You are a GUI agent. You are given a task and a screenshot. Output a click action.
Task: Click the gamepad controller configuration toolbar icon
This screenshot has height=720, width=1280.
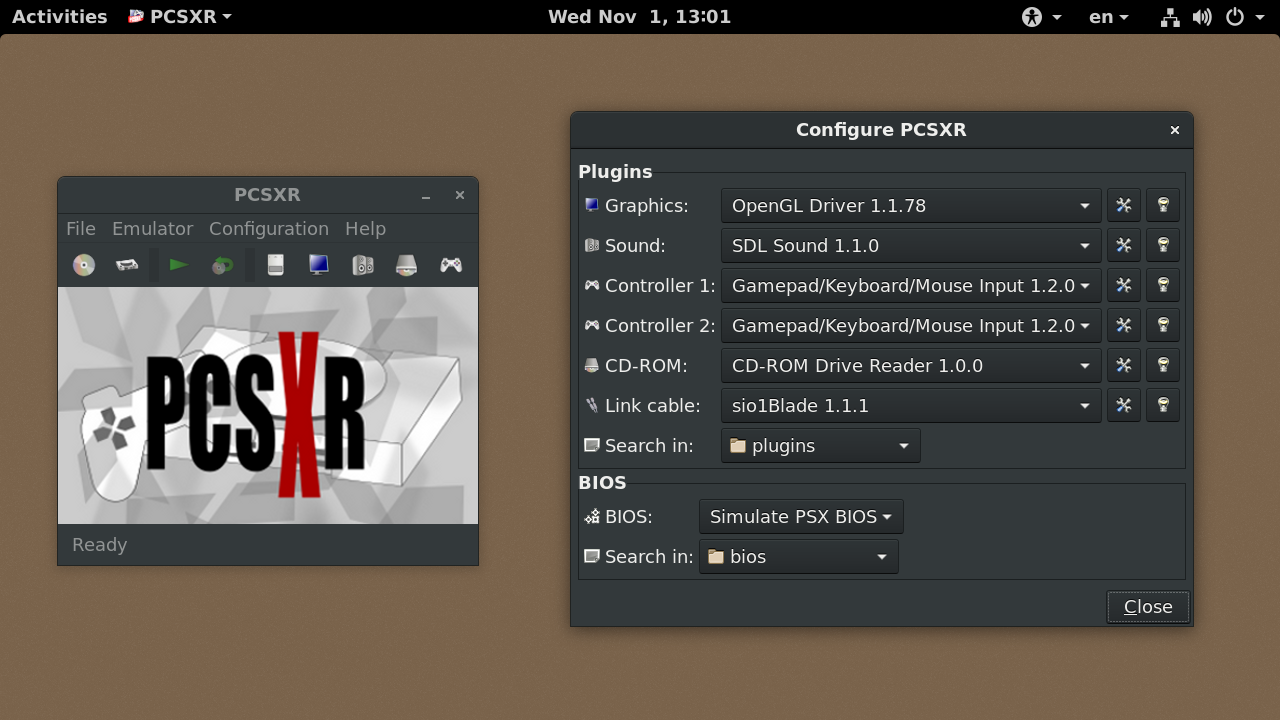click(x=451, y=265)
